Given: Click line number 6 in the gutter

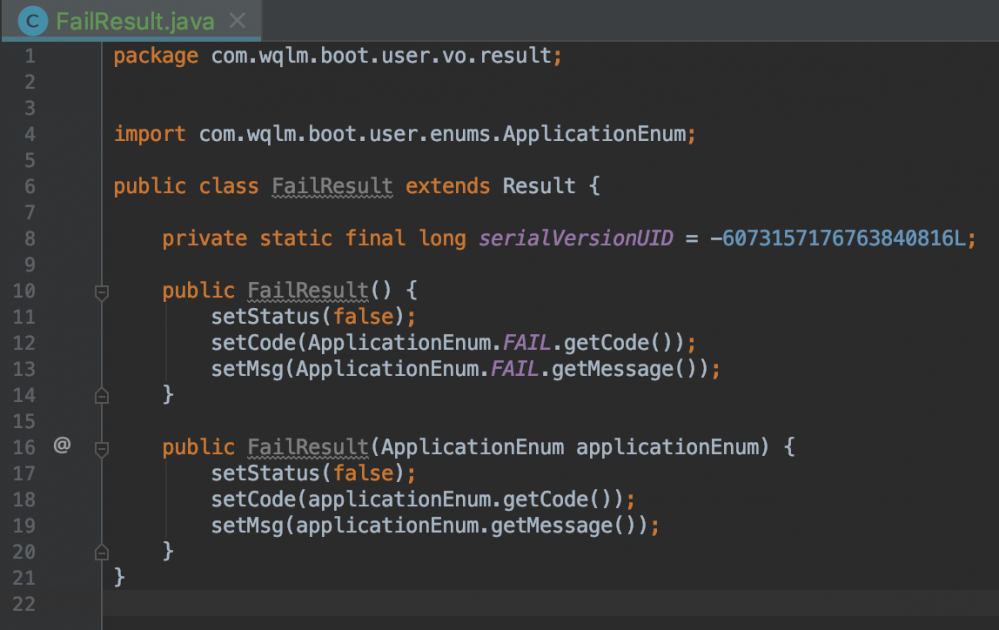Looking at the screenshot, I should [x=29, y=186].
